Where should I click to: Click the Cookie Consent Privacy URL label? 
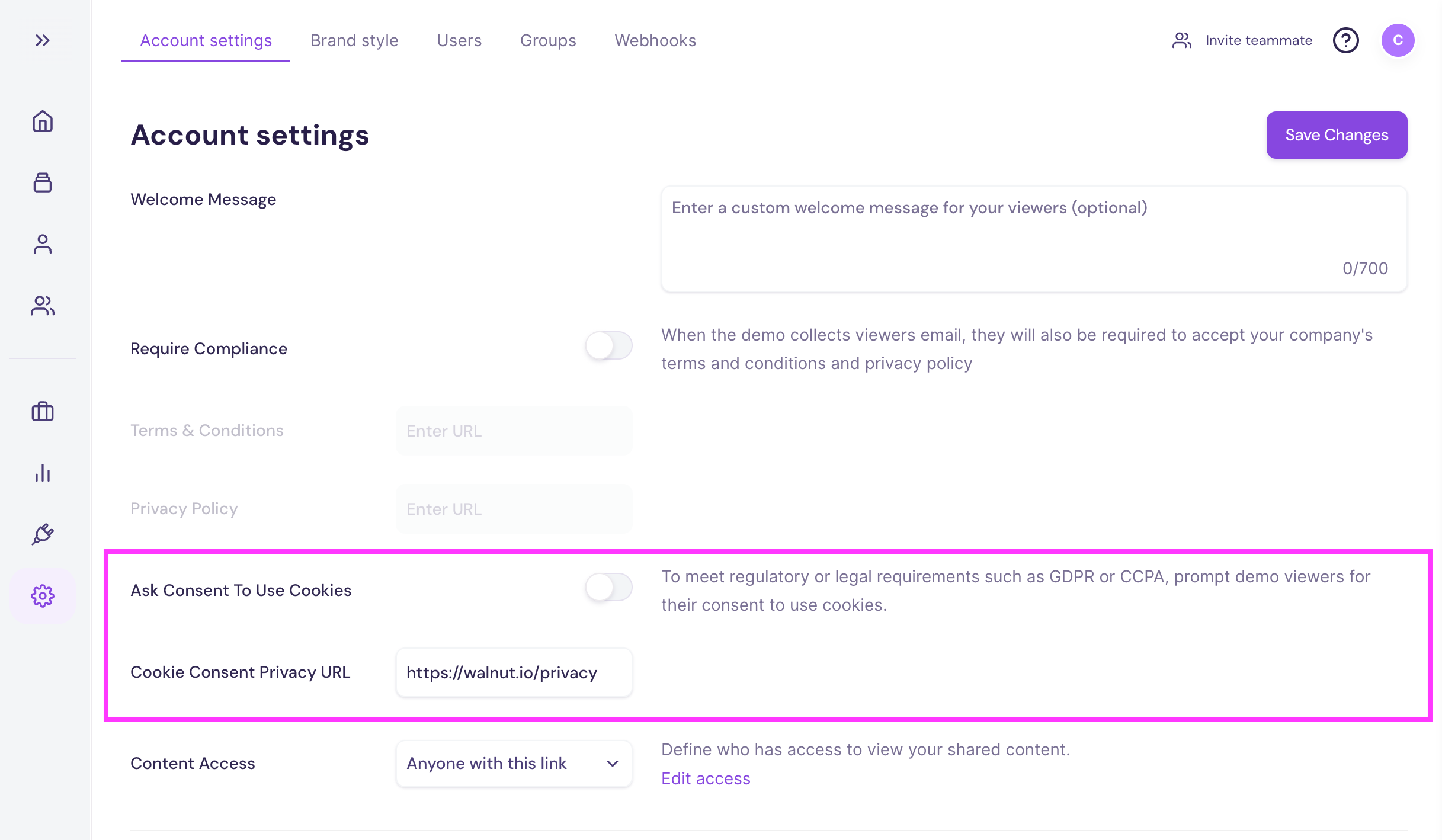click(241, 672)
